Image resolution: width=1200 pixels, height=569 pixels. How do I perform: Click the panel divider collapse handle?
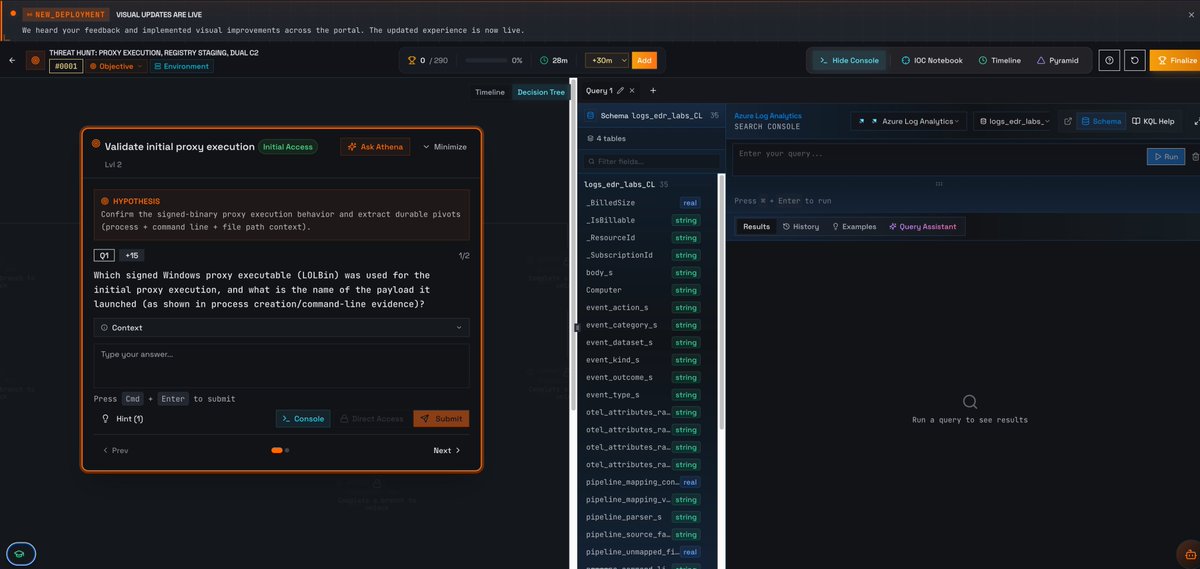coord(576,327)
